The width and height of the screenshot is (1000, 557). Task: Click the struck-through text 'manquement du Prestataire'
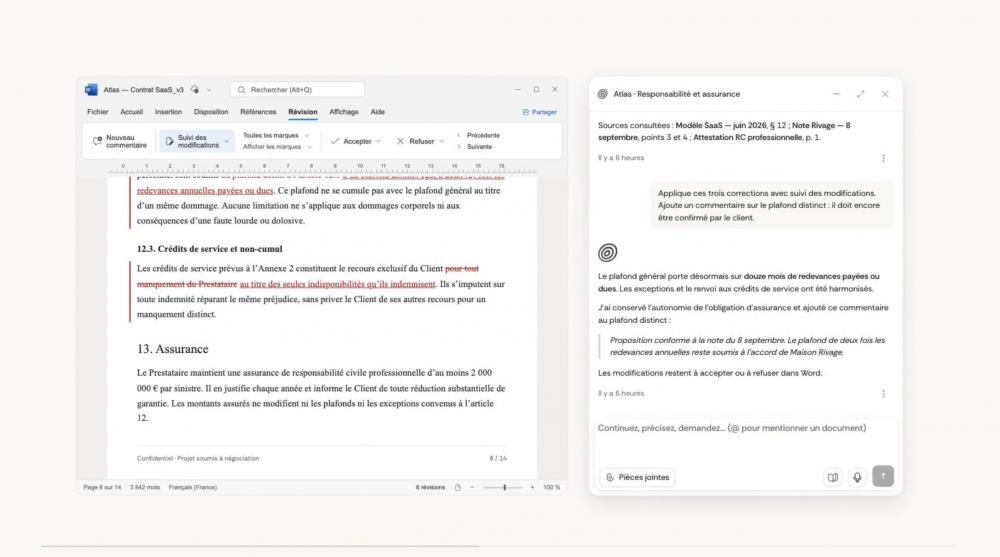coord(187,284)
